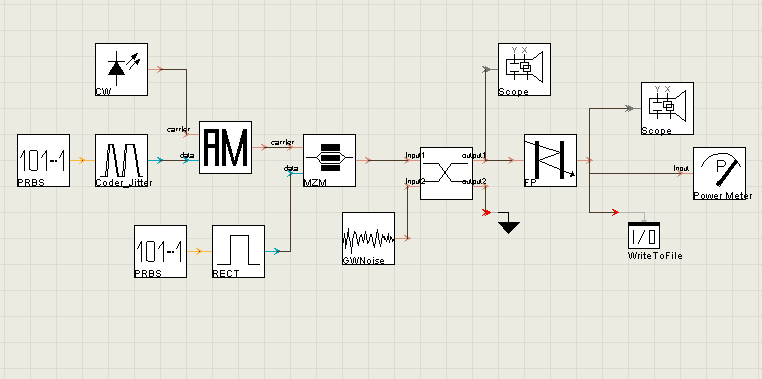Click the output arrow of the CW laser
Screen dimensions: 762x379
pyautogui.click(x=159, y=69)
